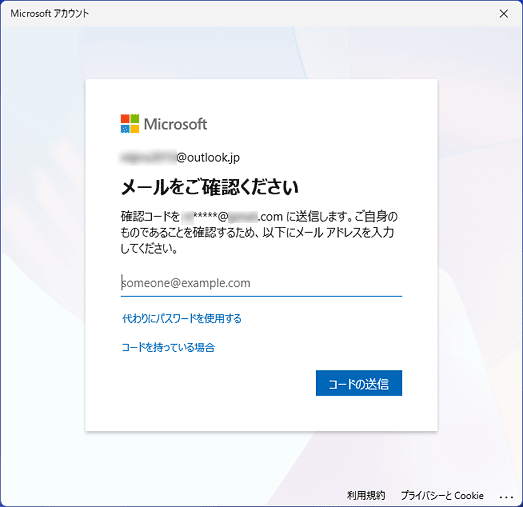
Task: Open the プライバシーと Cookie link
Action: click(442, 495)
